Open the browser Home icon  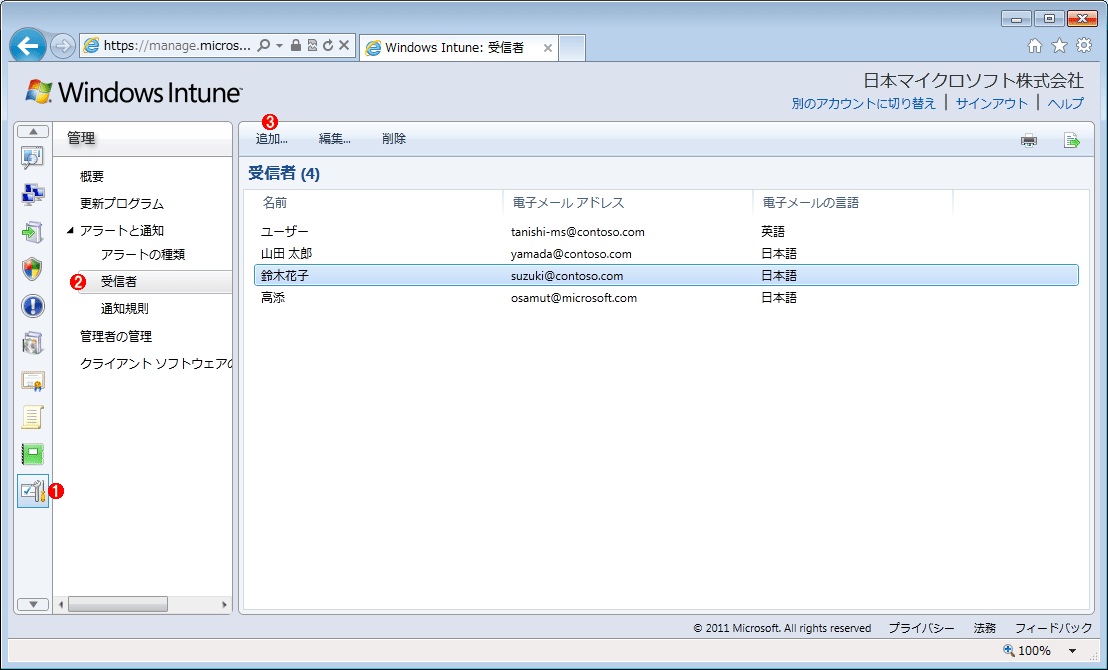click(x=1035, y=46)
